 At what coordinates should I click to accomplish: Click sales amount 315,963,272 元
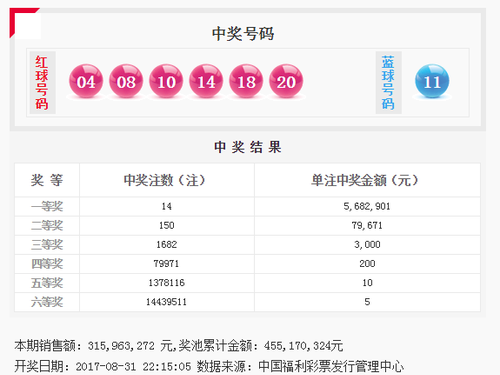[130, 346]
